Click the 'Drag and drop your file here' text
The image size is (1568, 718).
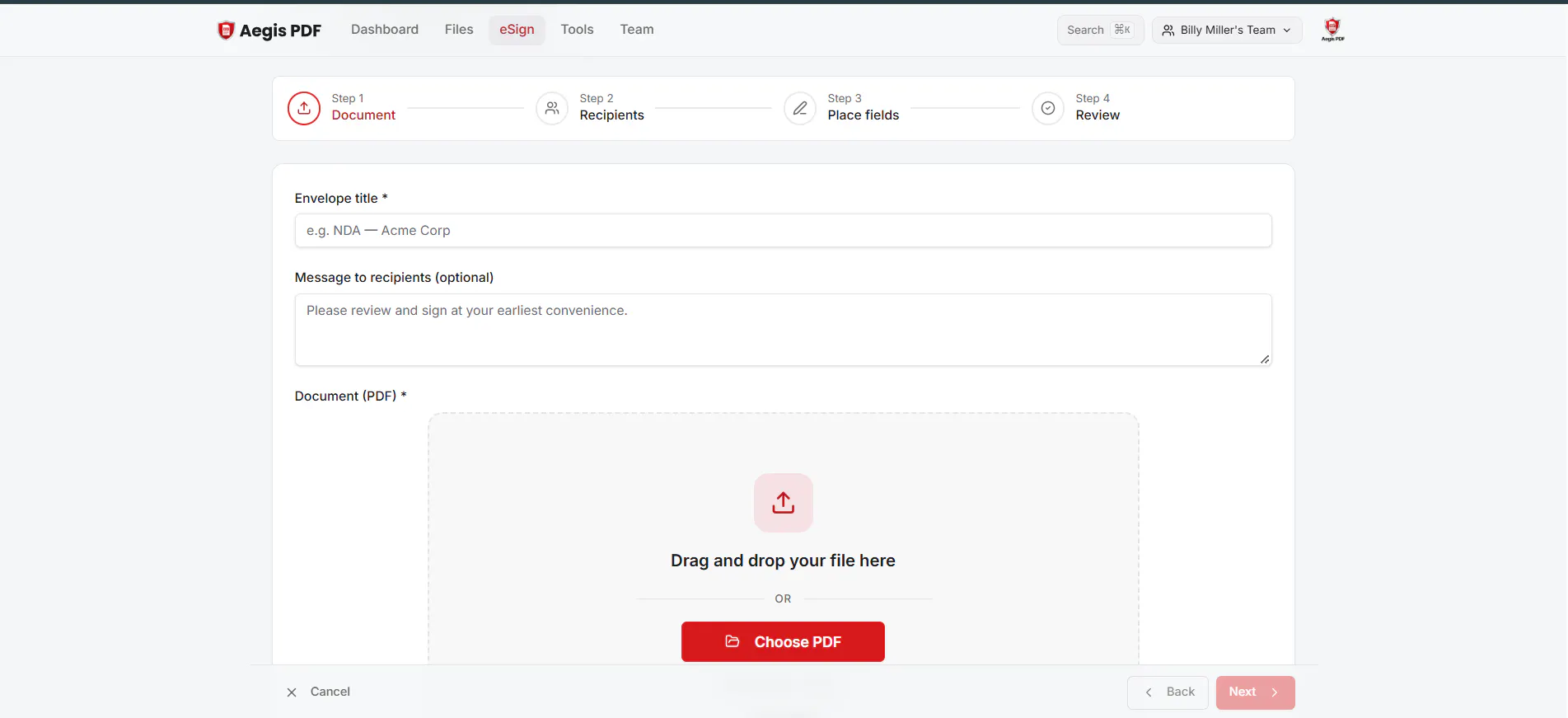tap(783, 561)
